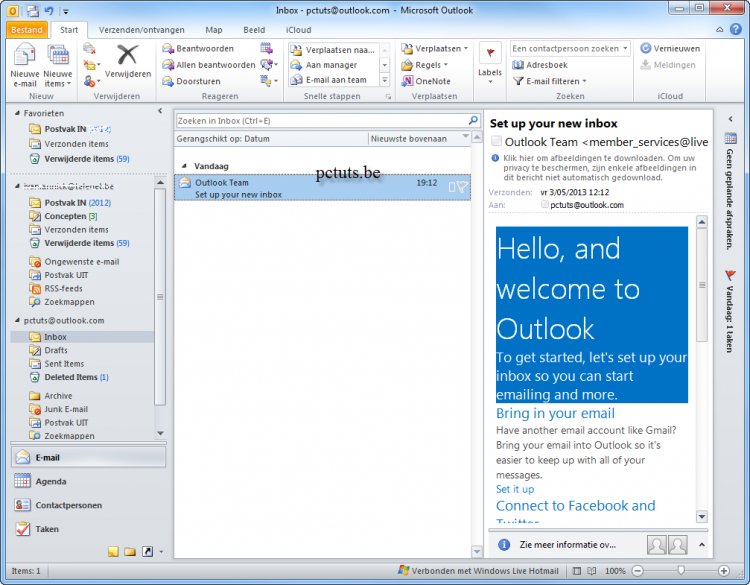Click the zoom out minus button
Screen dimensions: 750x585
638,571
